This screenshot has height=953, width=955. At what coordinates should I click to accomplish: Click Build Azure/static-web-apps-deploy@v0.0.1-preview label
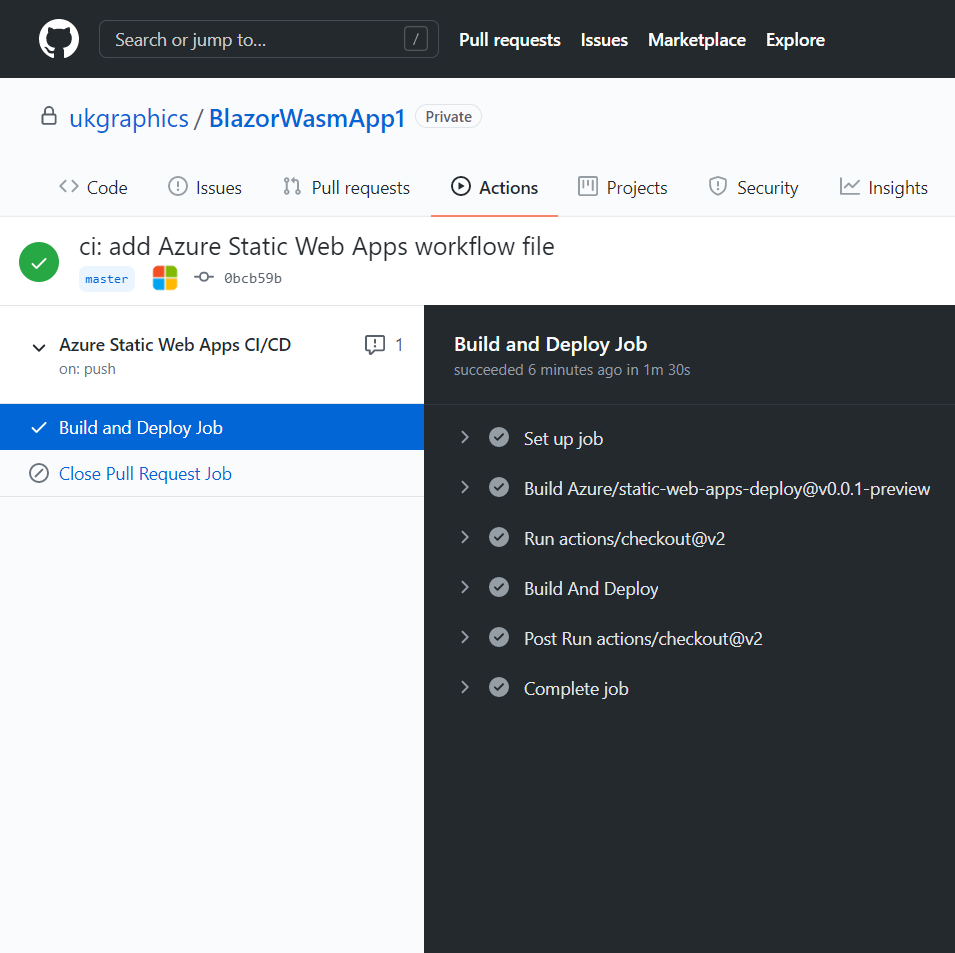(x=727, y=489)
